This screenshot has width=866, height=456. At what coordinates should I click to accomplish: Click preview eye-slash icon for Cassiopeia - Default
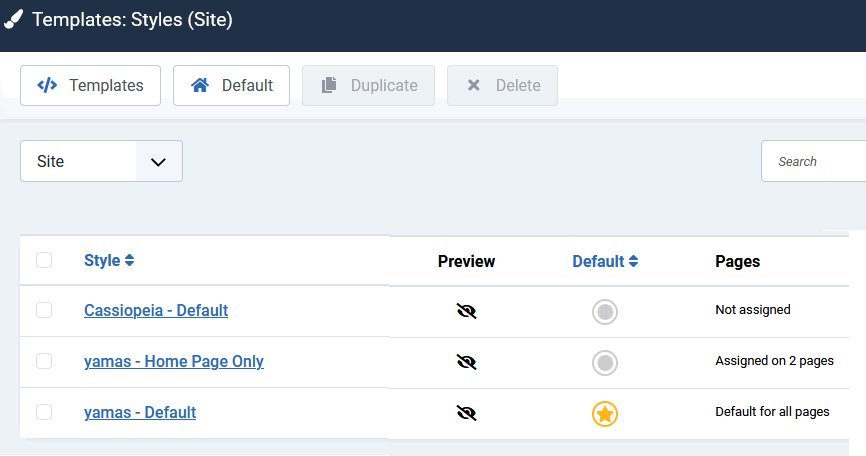(466, 311)
